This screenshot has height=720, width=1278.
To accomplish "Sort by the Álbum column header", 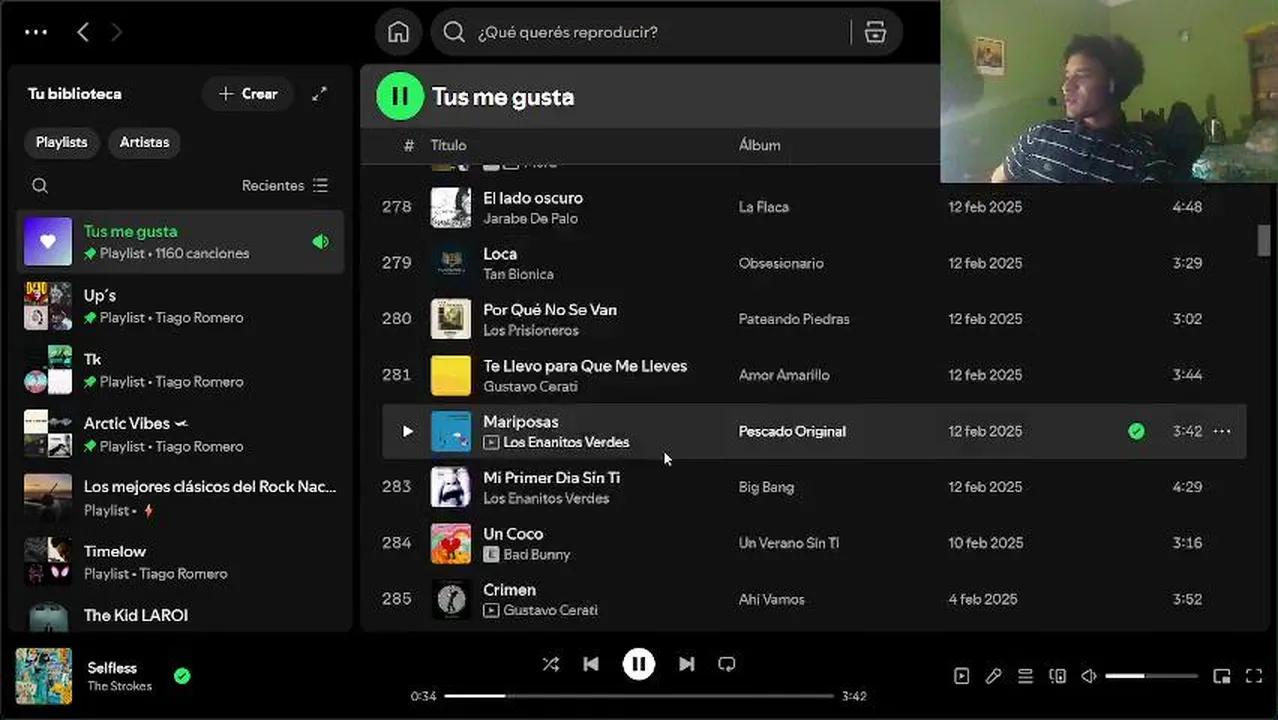I will pyautogui.click(x=759, y=145).
